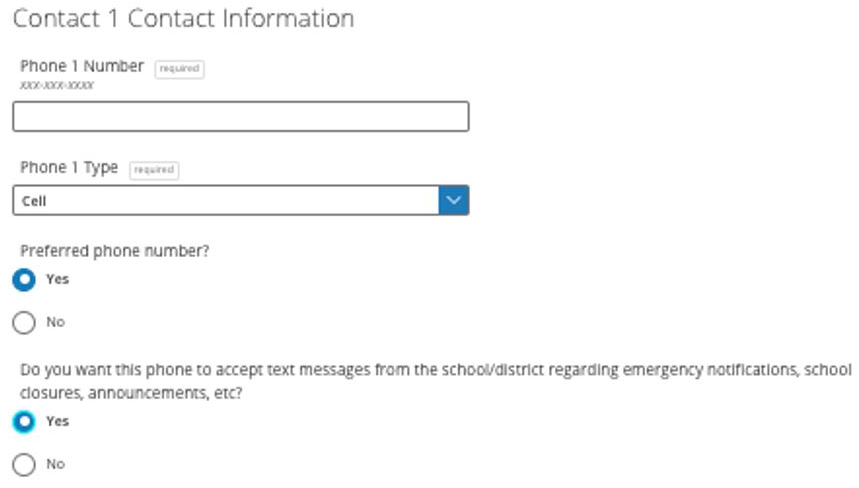The width and height of the screenshot is (859, 488).
Task: Select Yes radio for accepting text messages
Action: coord(24,422)
